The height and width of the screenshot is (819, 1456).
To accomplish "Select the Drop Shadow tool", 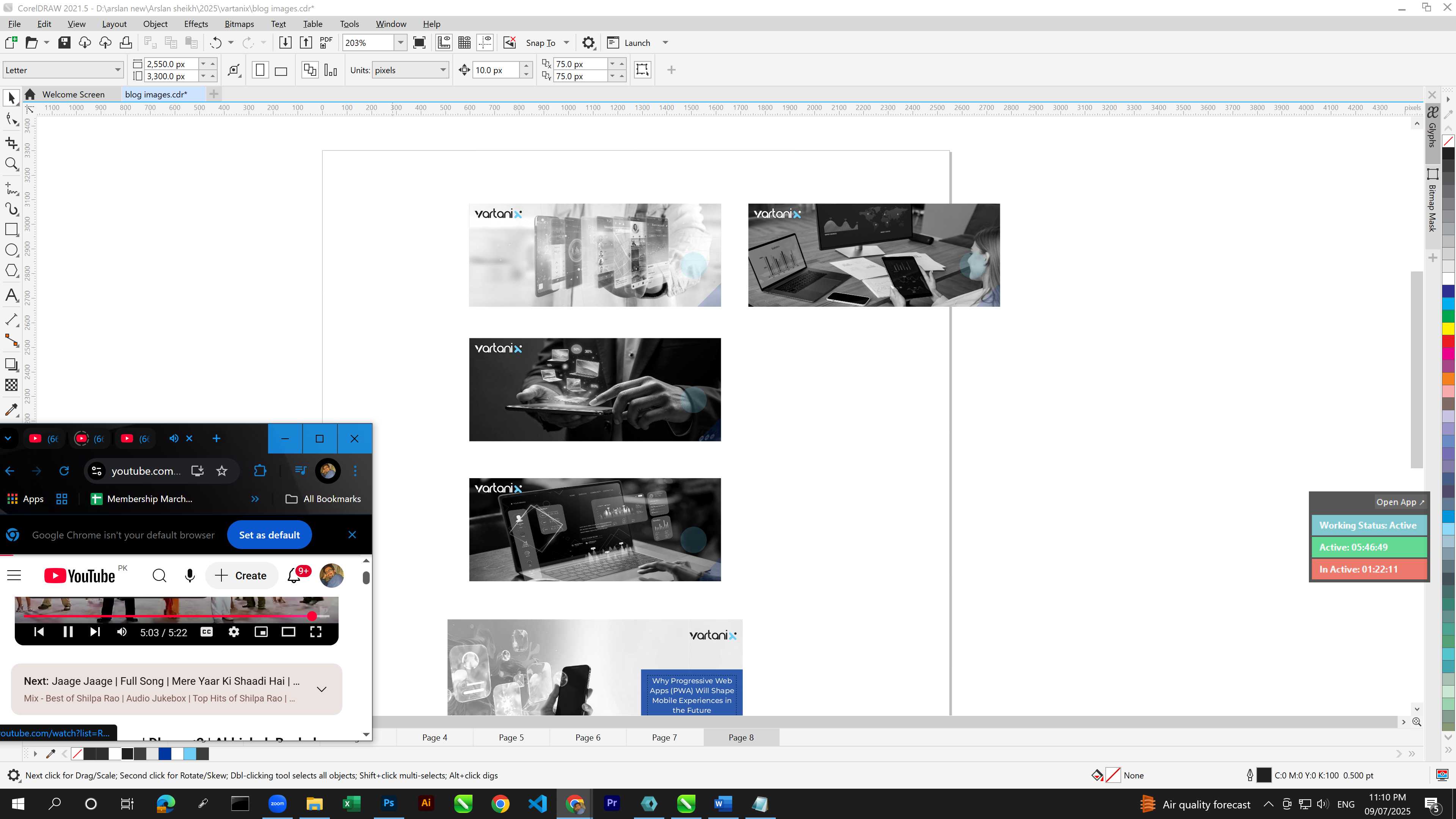I will [11, 364].
